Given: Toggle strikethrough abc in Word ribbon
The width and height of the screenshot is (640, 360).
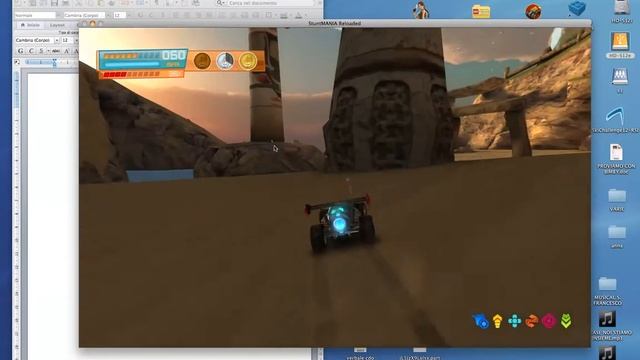Looking at the screenshot, I should click(x=56, y=51).
